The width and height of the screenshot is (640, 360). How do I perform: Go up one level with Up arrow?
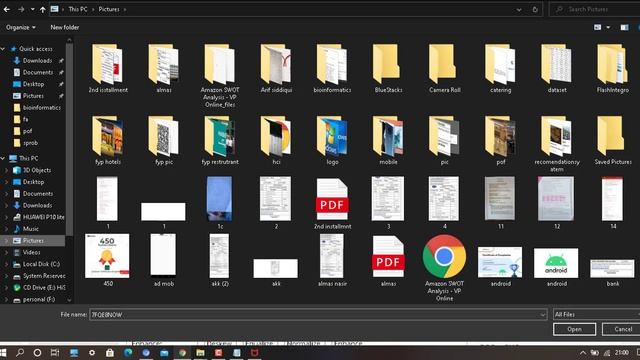click(42, 9)
